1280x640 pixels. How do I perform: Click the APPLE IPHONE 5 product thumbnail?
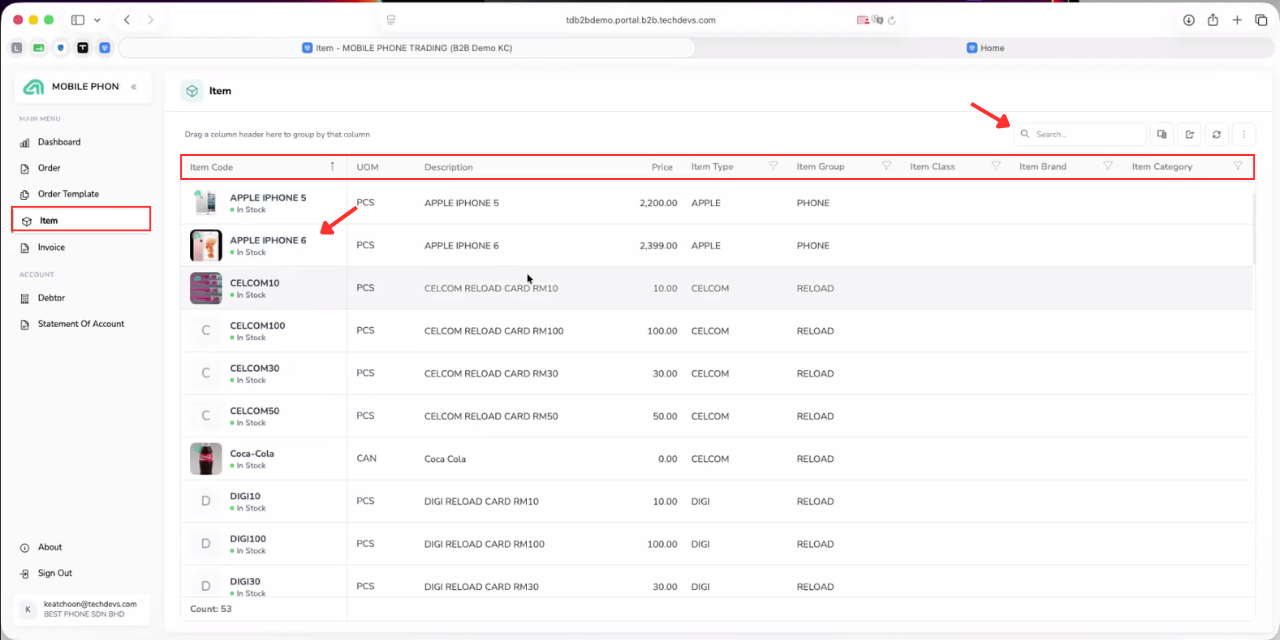[x=206, y=203]
